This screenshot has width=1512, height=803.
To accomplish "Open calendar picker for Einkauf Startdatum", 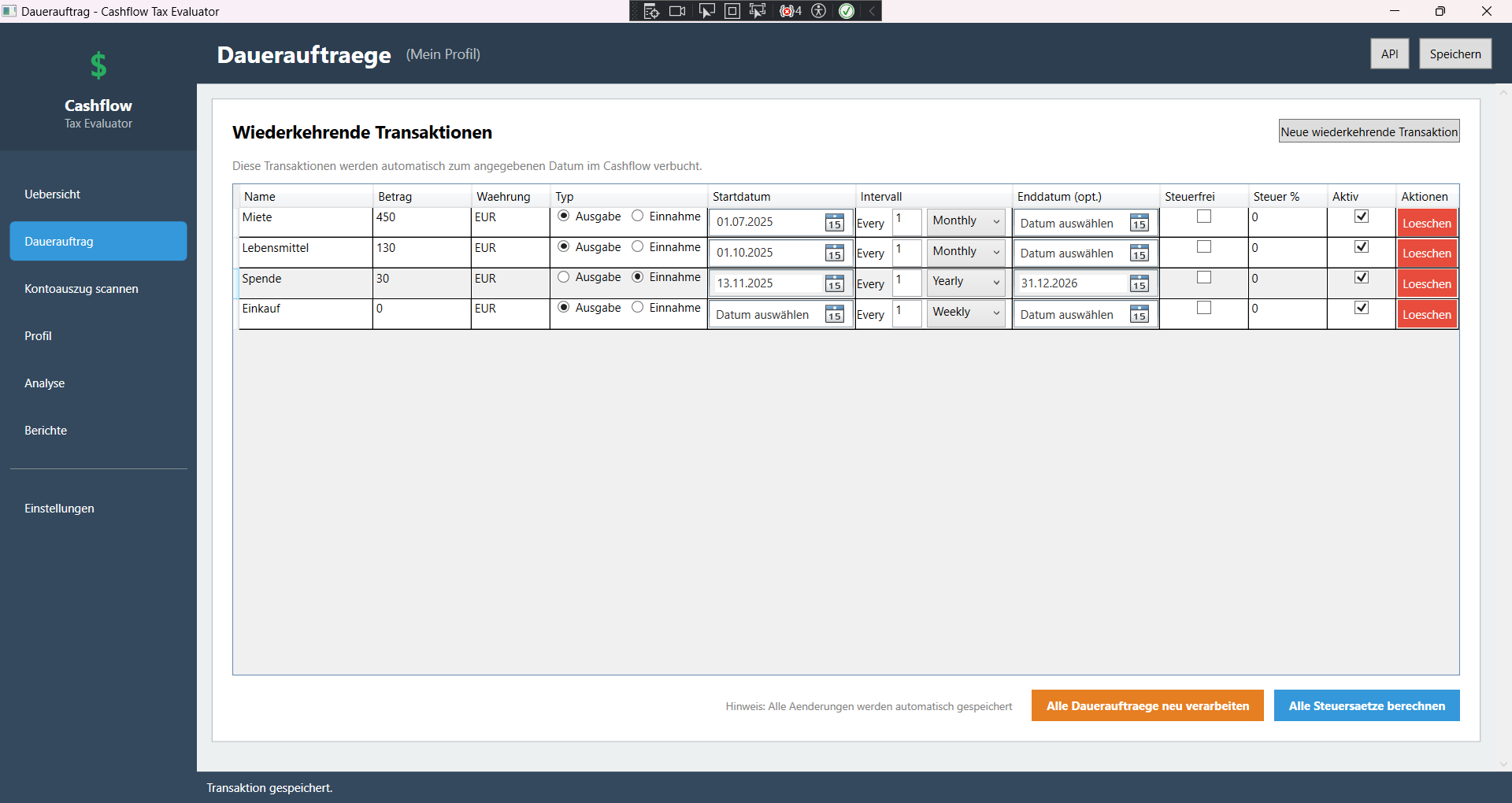I will 834,314.
